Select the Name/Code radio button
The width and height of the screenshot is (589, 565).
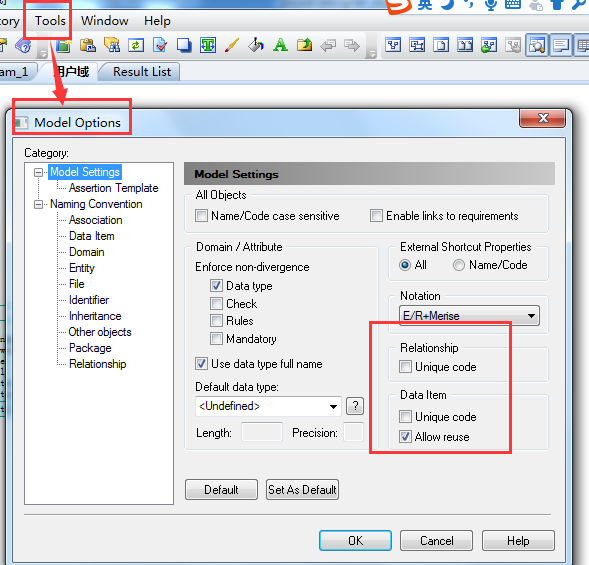point(459,265)
